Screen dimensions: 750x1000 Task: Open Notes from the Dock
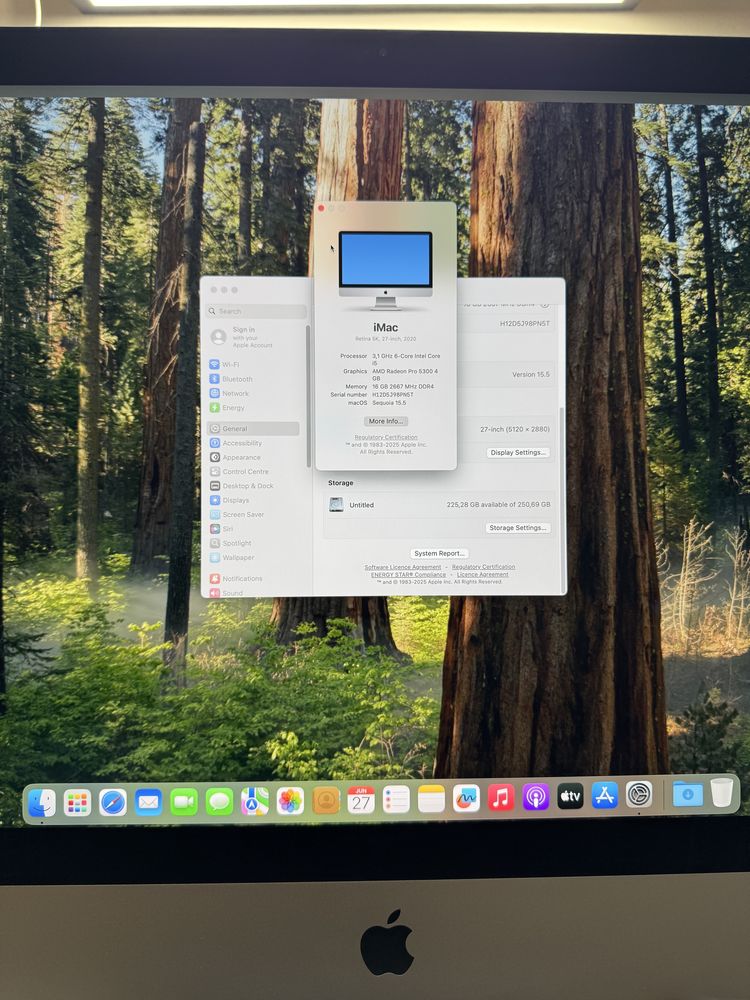pos(431,798)
